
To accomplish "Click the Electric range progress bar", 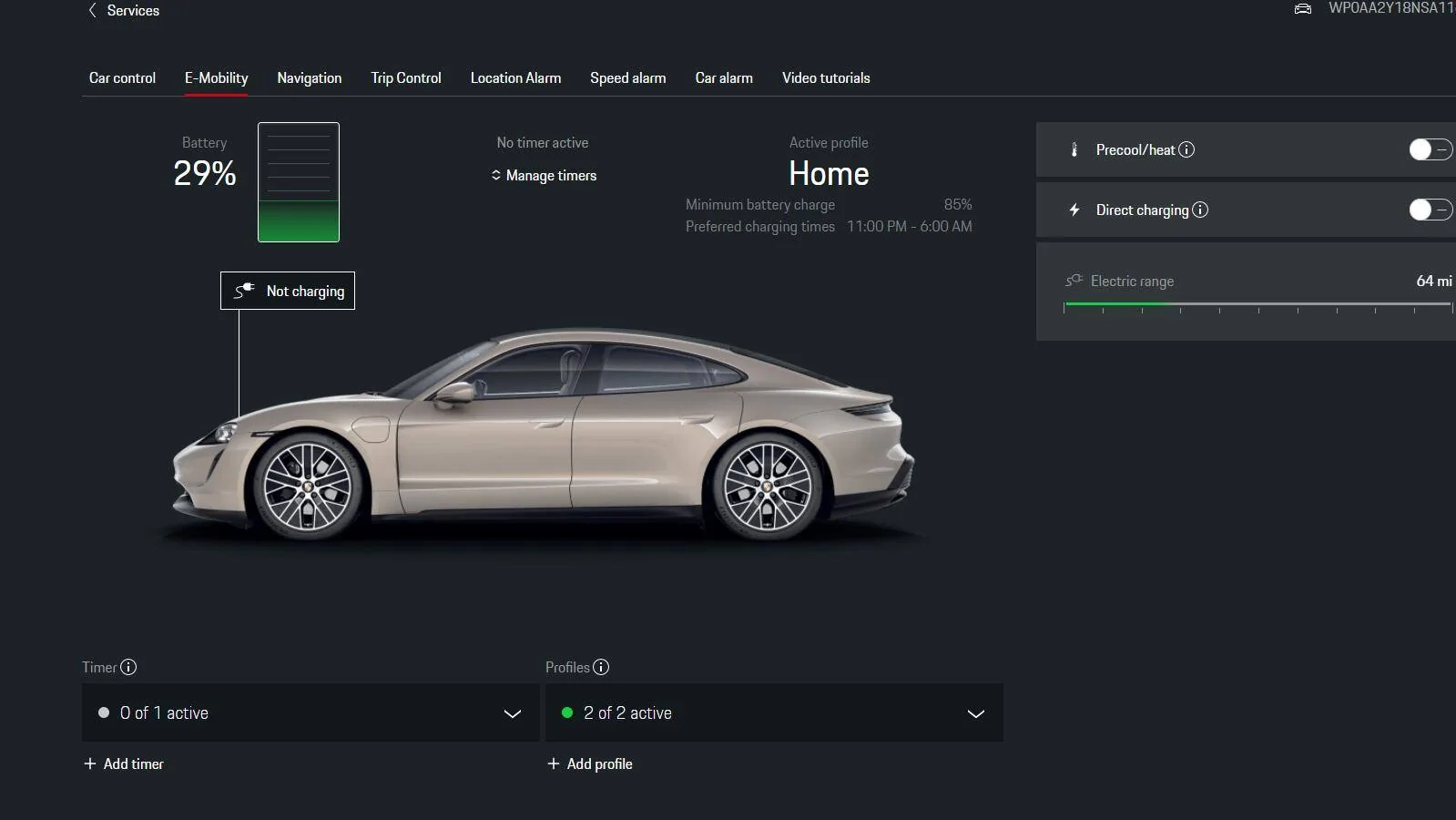I will [x=1257, y=305].
